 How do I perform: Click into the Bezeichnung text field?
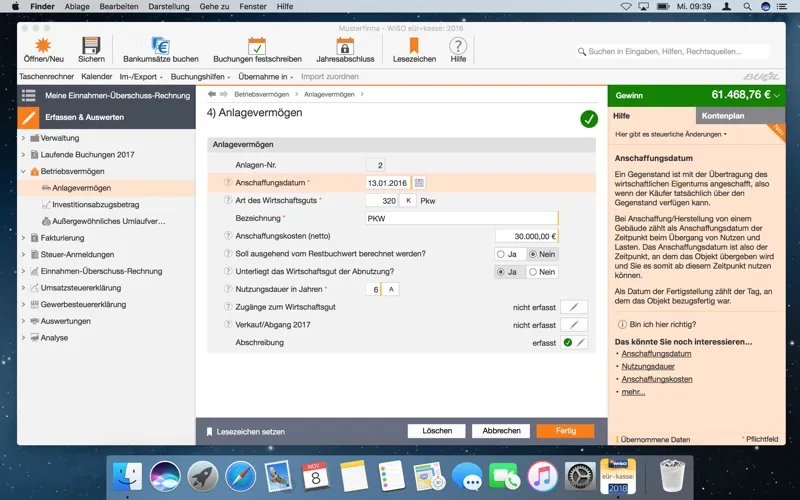click(462, 218)
